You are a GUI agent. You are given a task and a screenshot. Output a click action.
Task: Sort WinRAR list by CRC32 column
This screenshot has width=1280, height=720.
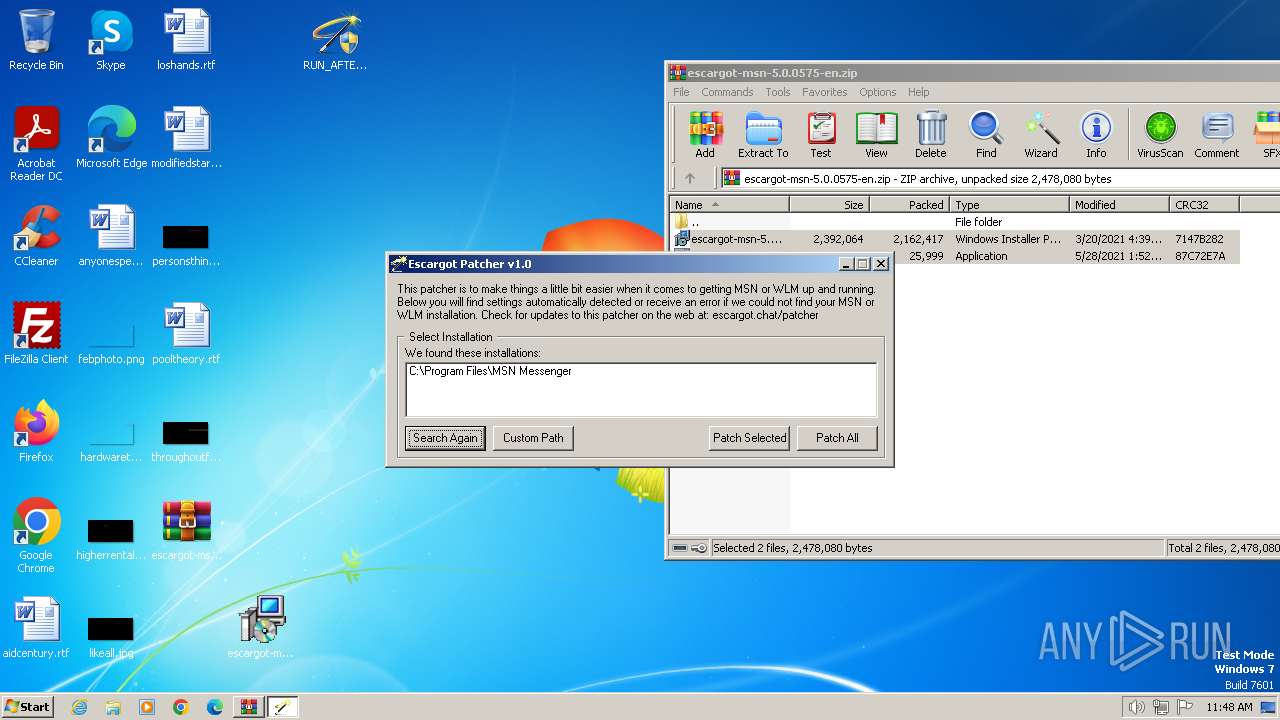click(x=1204, y=205)
